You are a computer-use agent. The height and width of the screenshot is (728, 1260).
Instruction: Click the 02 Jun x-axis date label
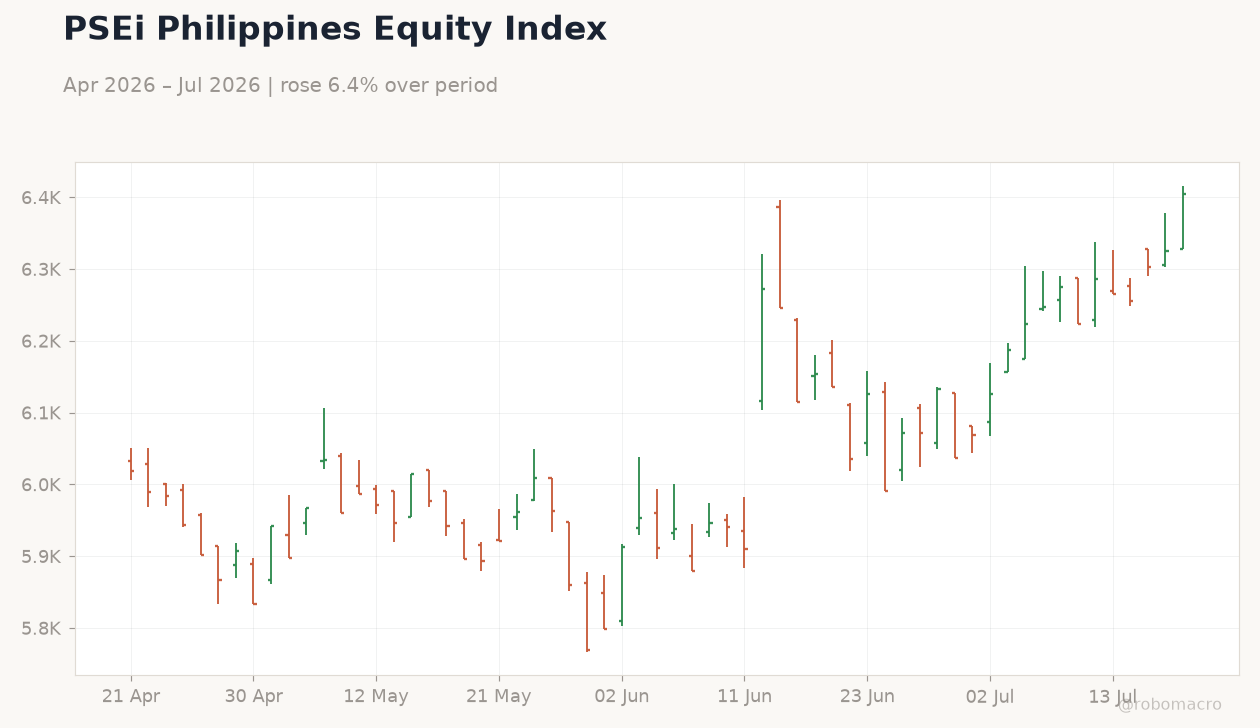pyautogui.click(x=622, y=696)
